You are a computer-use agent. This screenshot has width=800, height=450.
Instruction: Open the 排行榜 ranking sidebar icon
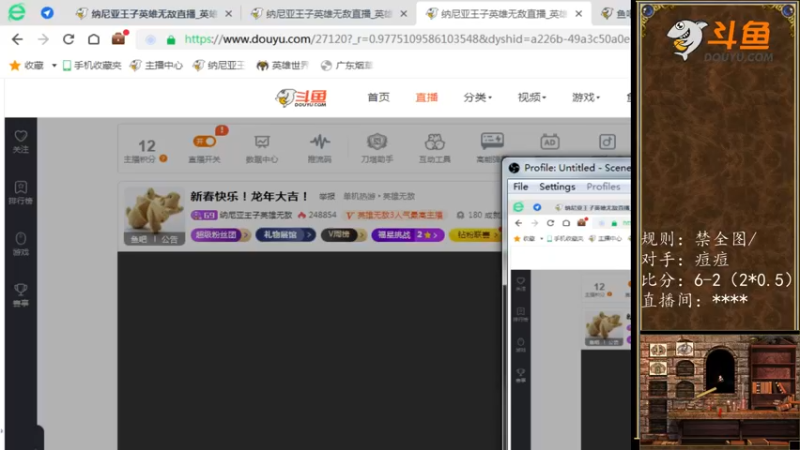20,193
